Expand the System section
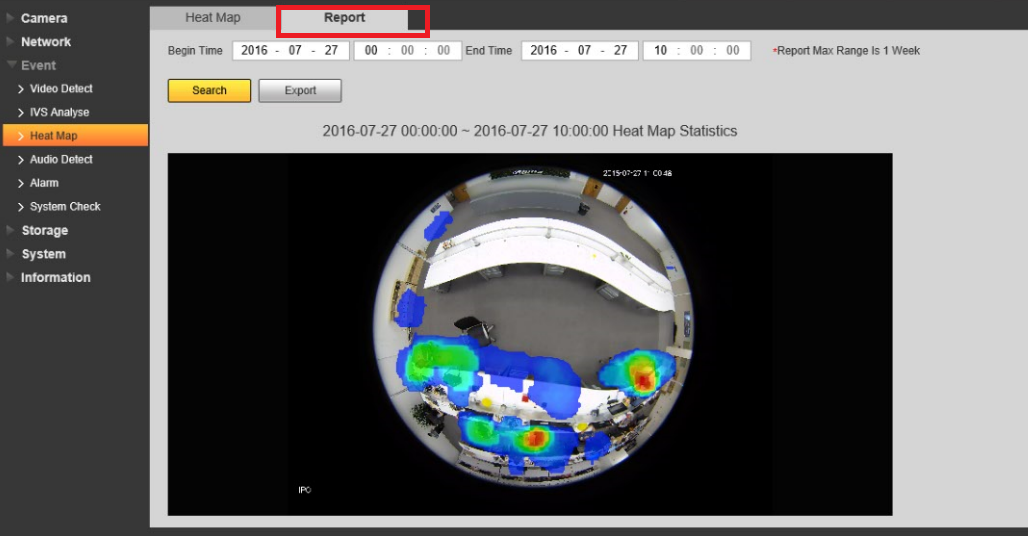 tap(43, 254)
